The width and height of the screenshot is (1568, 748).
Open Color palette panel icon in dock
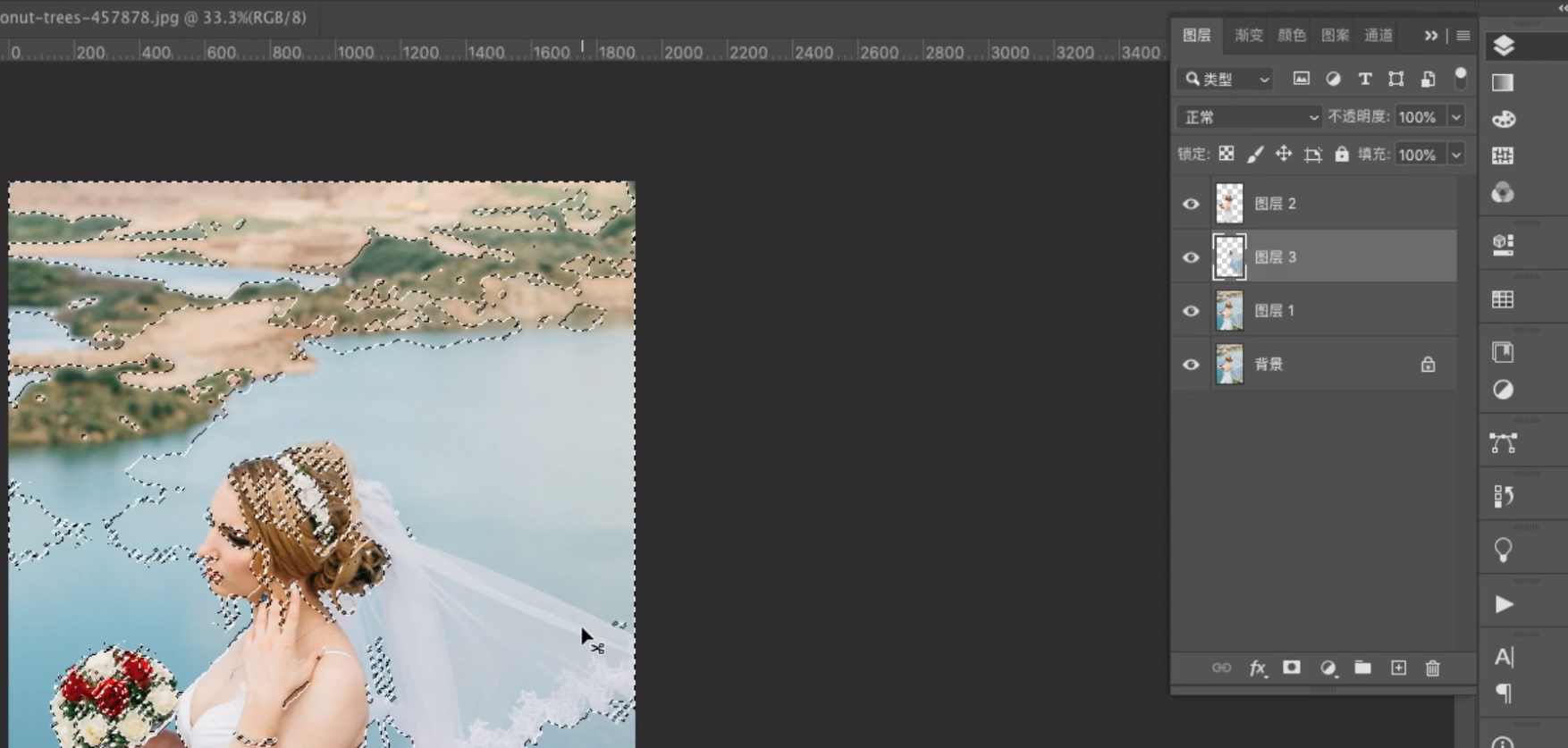click(x=1503, y=119)
